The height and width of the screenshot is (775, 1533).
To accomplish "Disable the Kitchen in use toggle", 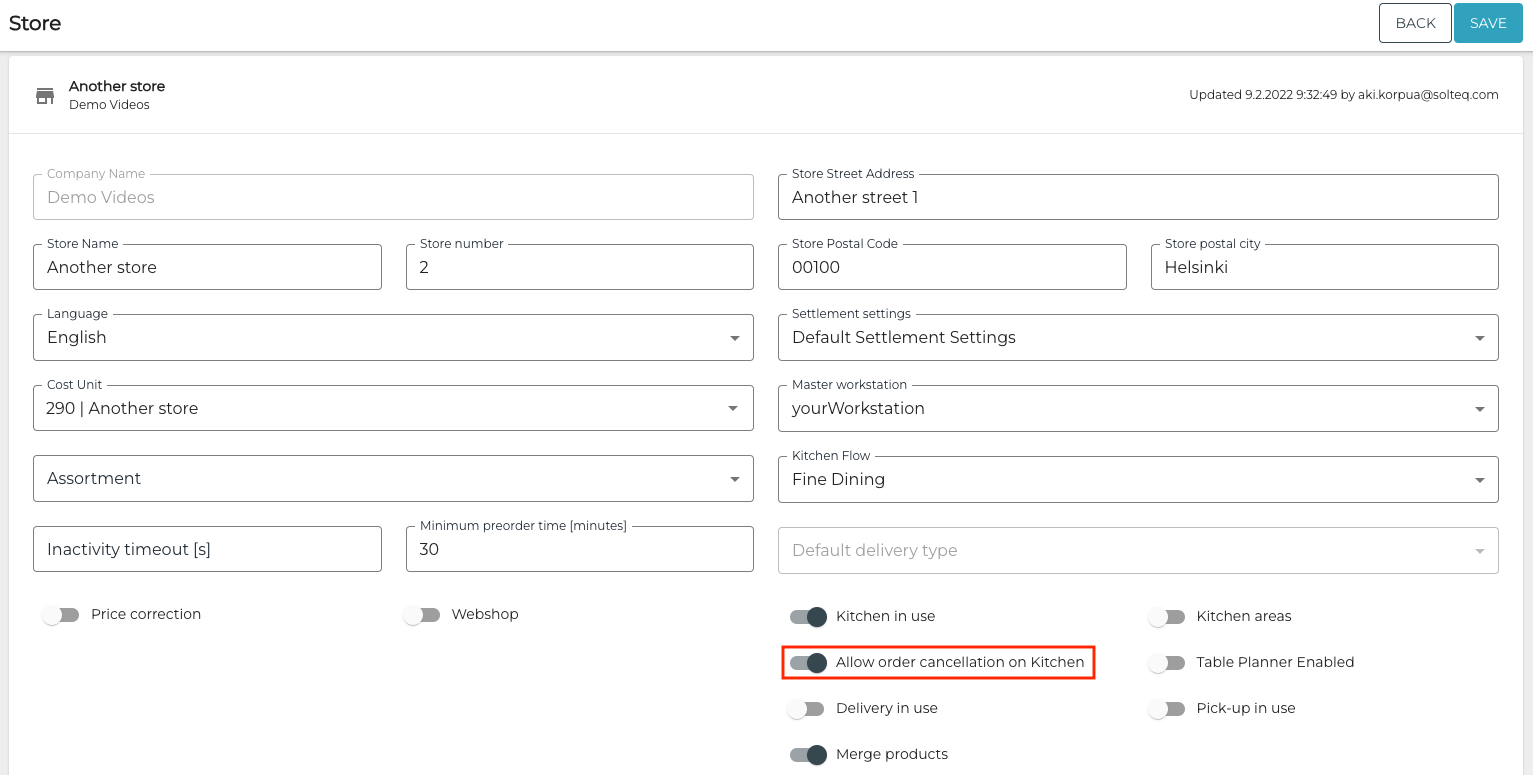I will tap(809, 617).
